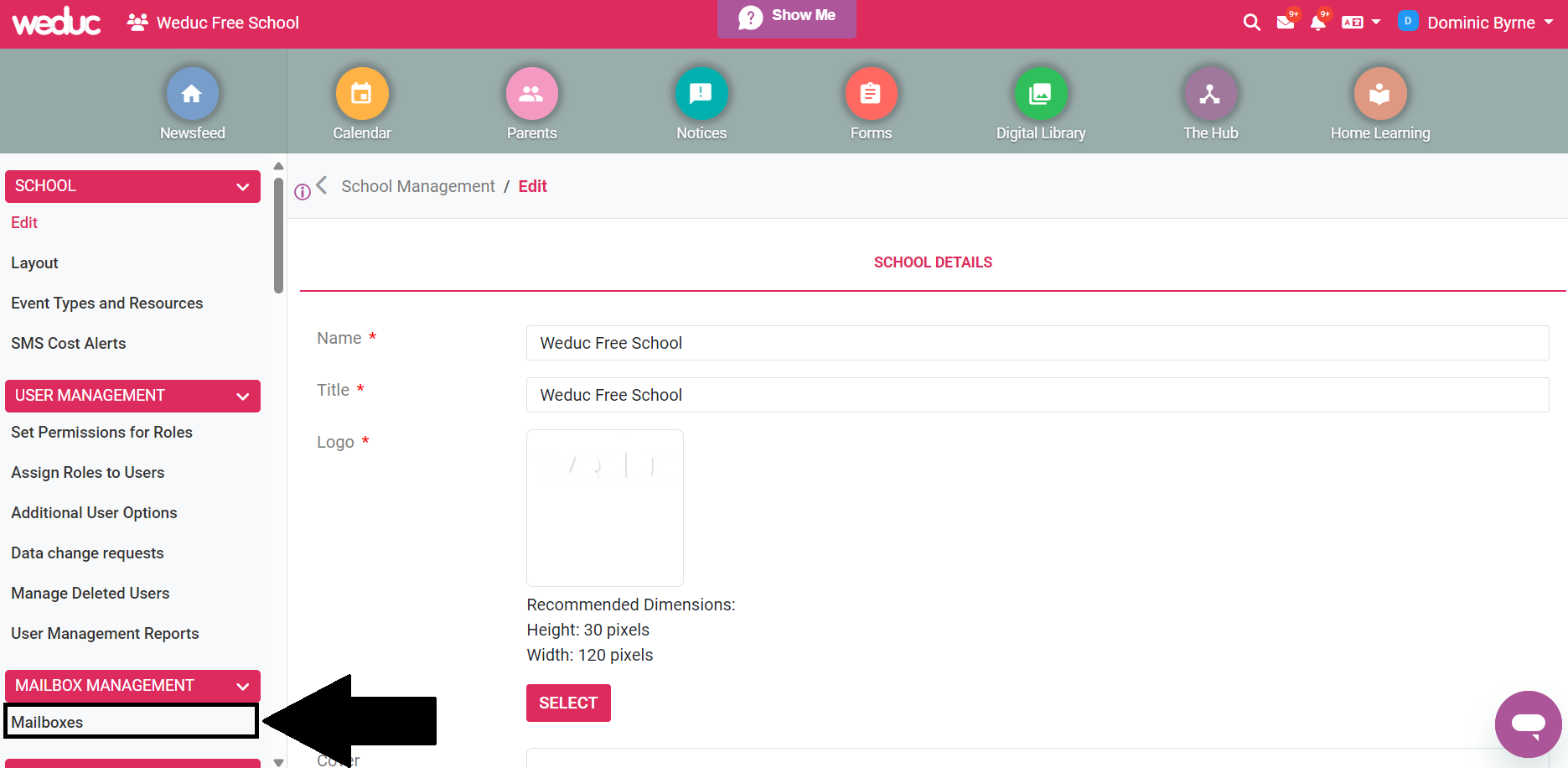1568x768 pixels.
Task: Select Mailboxes in the sidebar
Action: pos(48,722)
